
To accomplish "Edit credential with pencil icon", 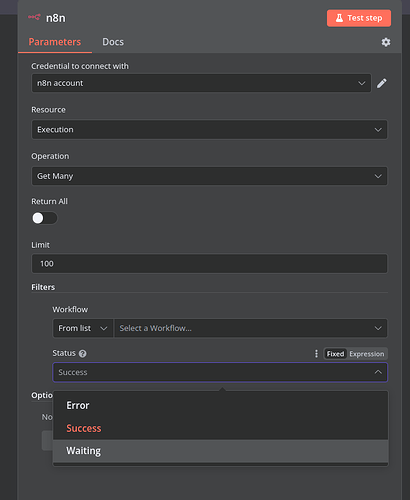I will tap(382, 83).
